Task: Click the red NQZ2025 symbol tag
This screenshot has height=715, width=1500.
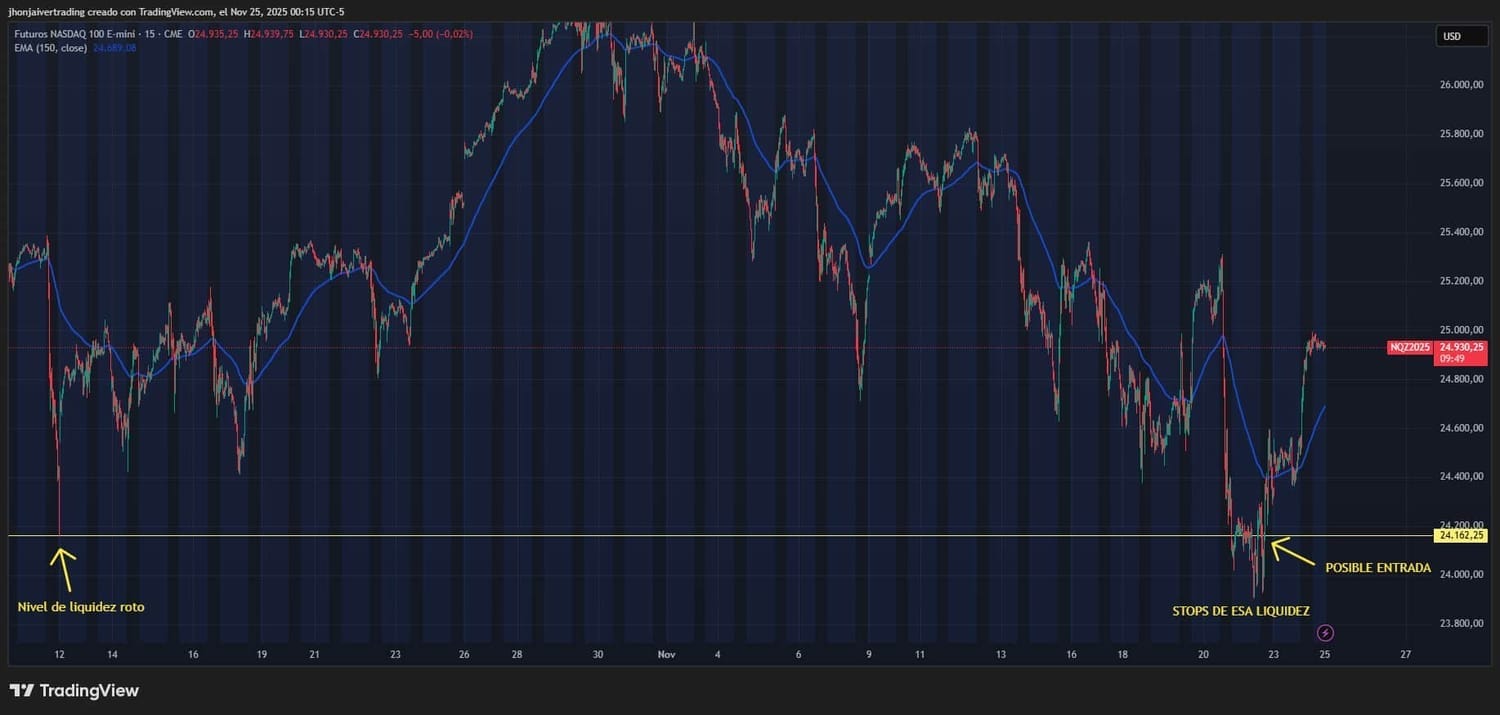Action: point(1410,347)
